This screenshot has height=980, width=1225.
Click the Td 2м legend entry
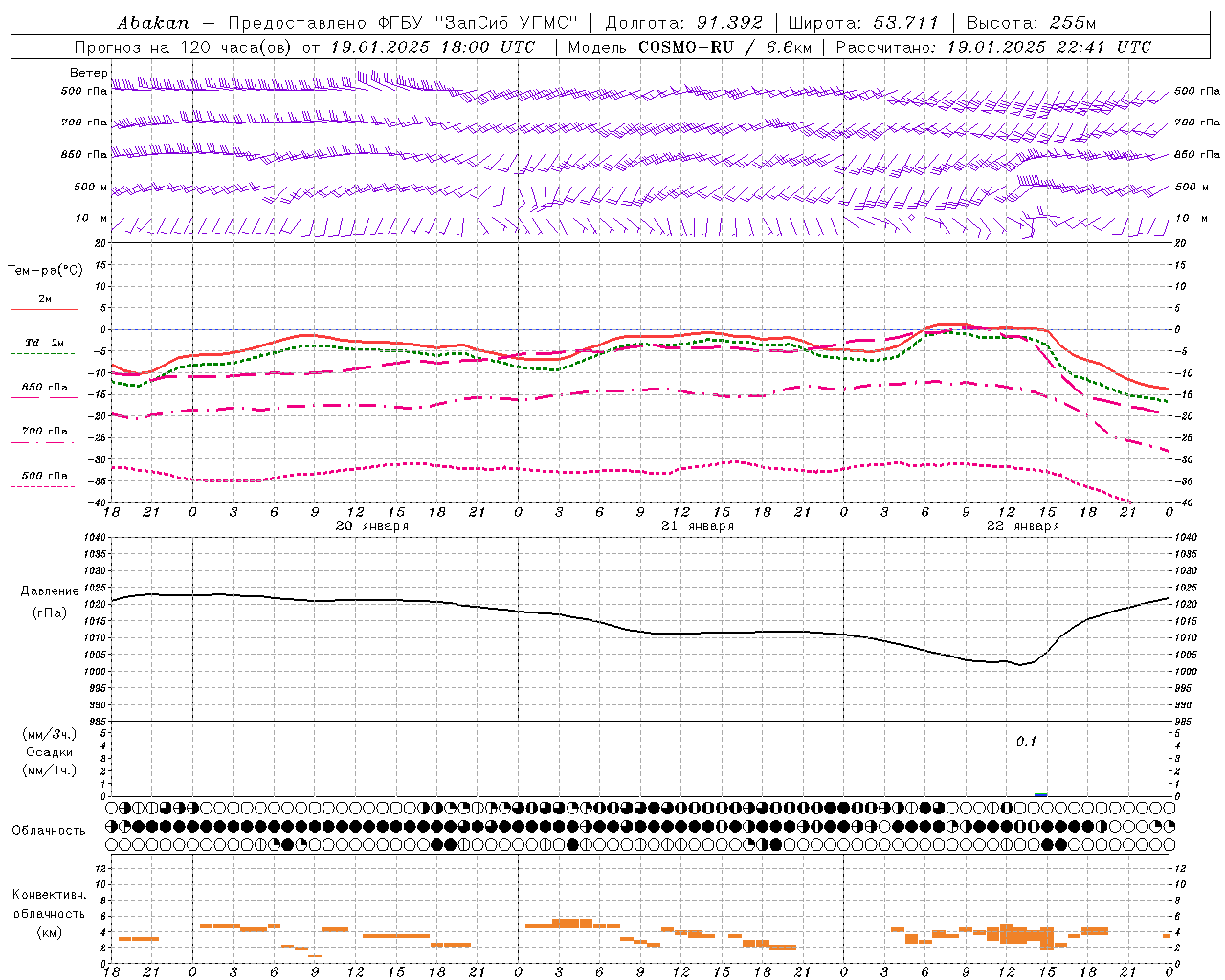pyautogui.click(x=44, y=343)
